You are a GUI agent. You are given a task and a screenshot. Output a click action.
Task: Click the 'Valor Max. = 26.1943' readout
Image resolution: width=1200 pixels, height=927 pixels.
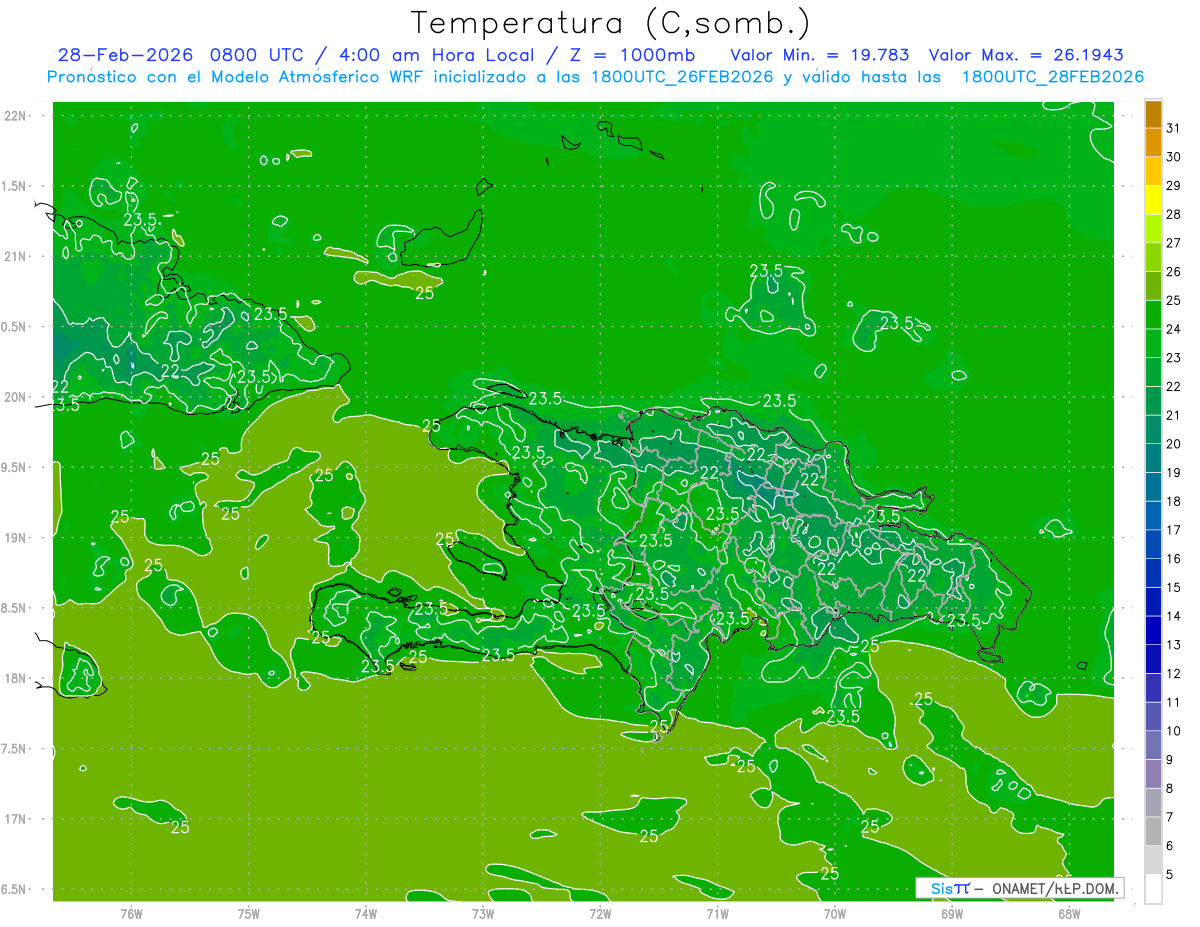[x=1026, y=55]
